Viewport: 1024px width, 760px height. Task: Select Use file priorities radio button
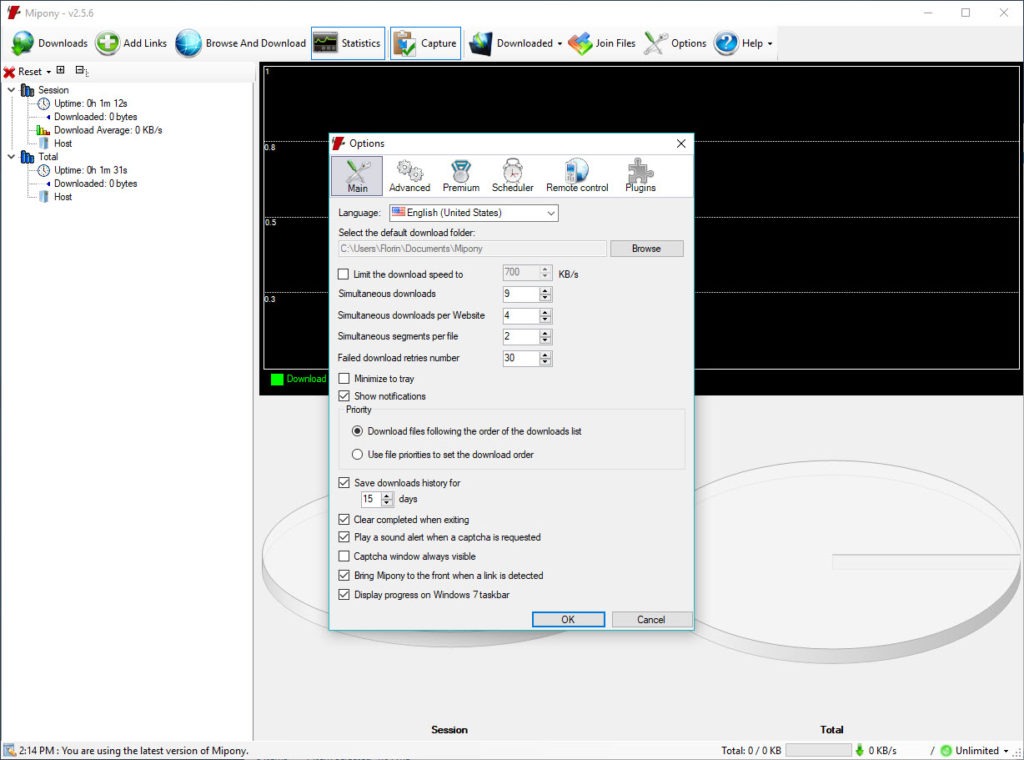click(x=357, y=454)
